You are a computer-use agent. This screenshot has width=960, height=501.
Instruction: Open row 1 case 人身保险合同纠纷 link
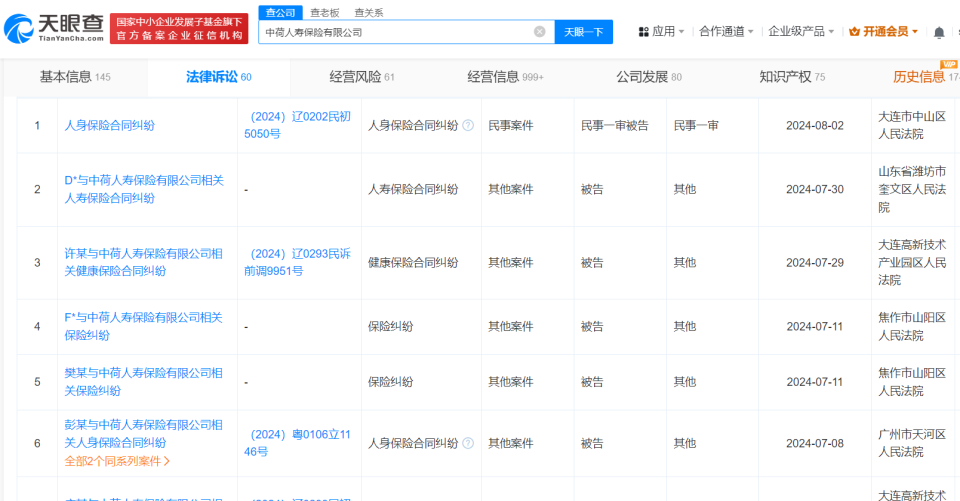tap(110, 126)
